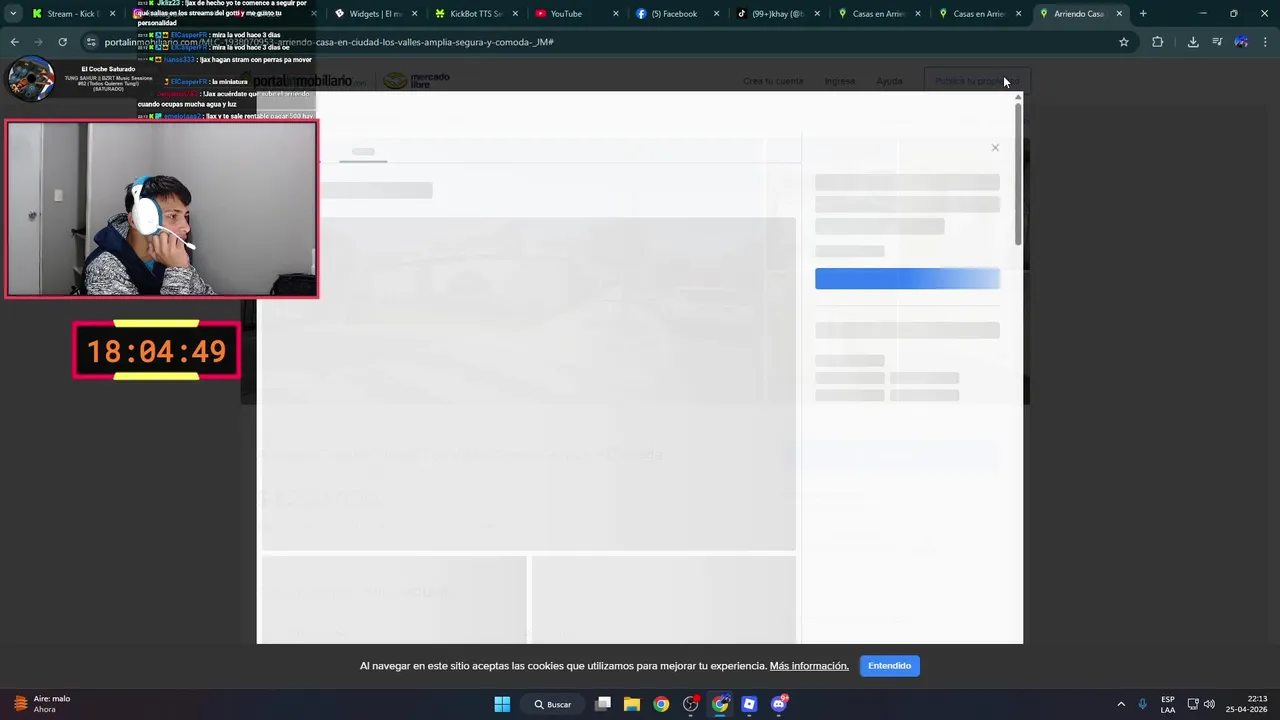Image resolution: width=1280 pixels, height=720 pixels.
Task: Switch to the KickBot TTS tab
Action: tap(476, 14)
